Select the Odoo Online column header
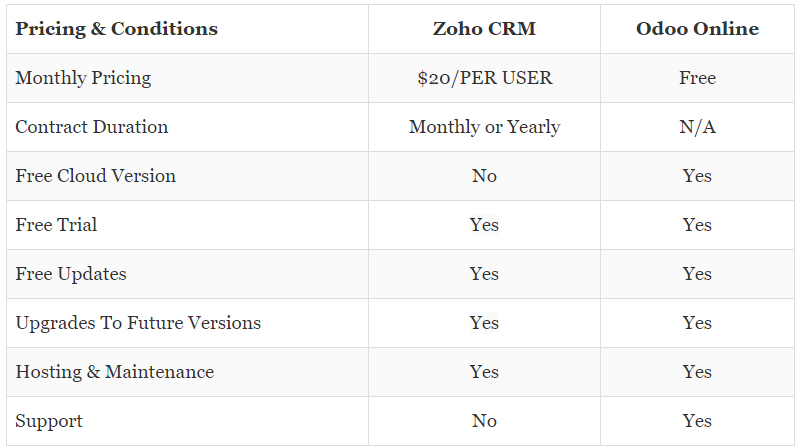The width and height of the screenshot is (797, 447). click(x=697, y=29)
